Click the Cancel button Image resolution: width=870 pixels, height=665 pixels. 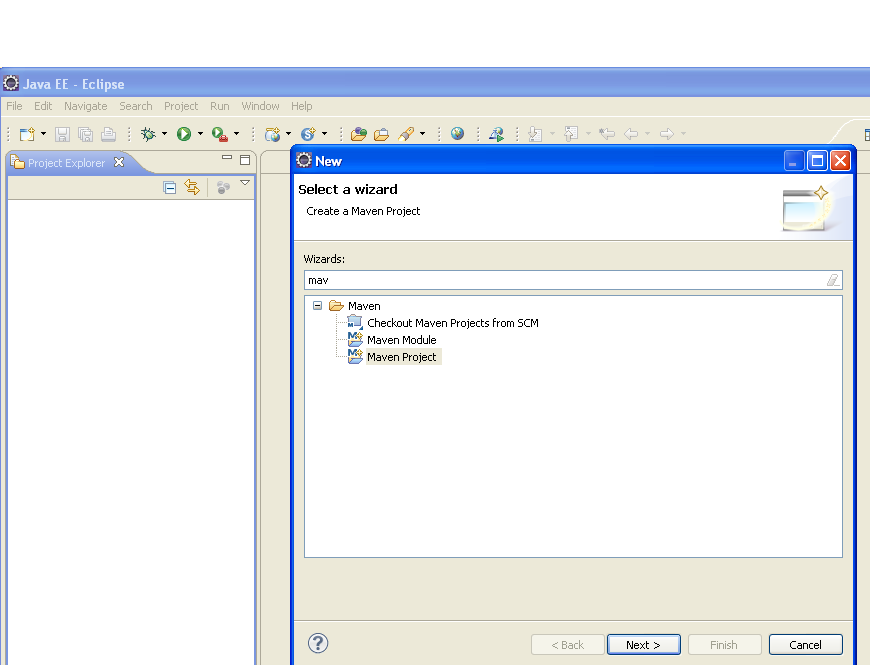click(806, 645)
